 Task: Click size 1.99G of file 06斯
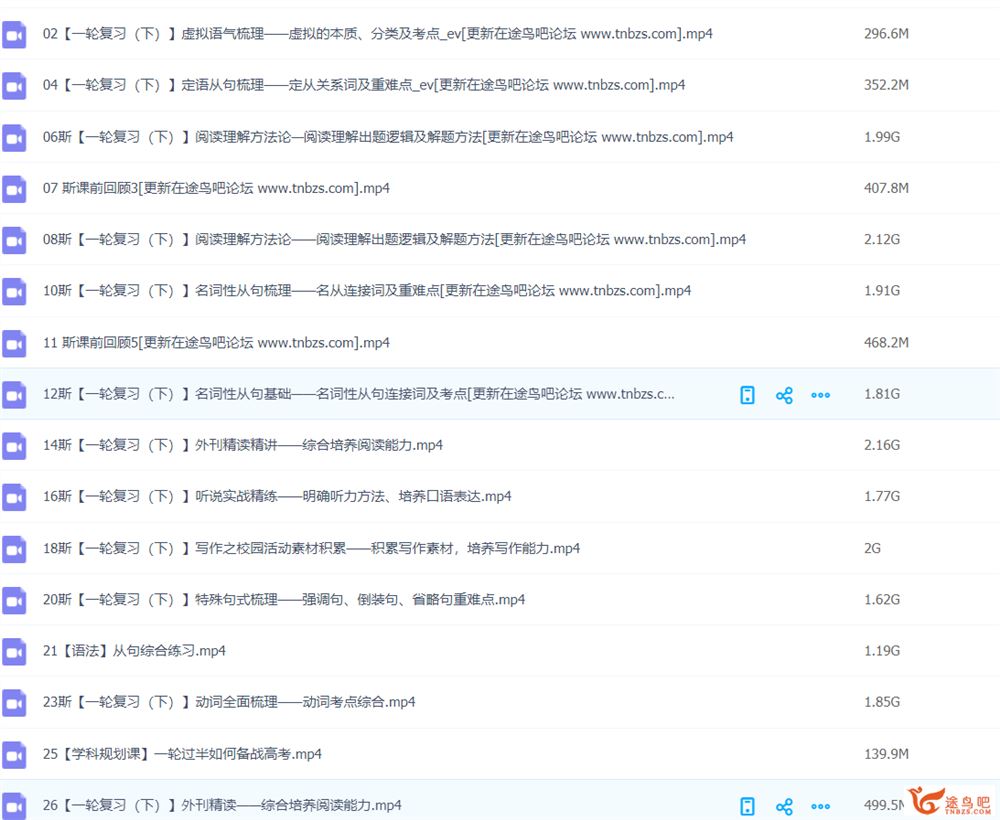coord(882,137)
